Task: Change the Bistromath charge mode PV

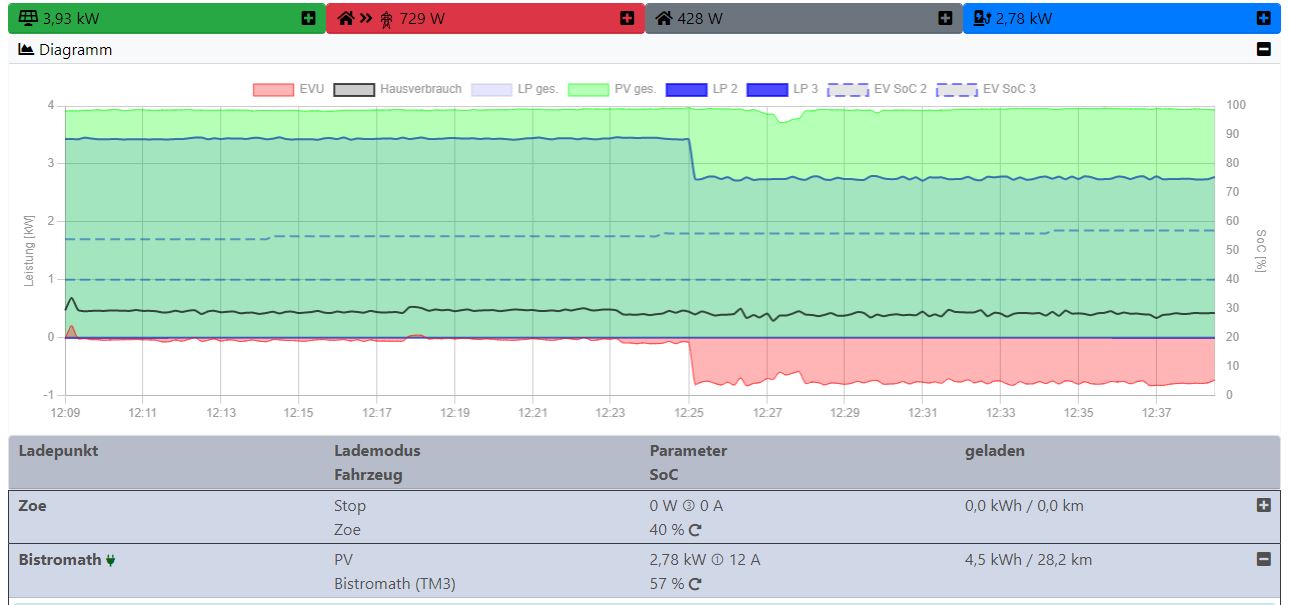Action: click(344, 560)
